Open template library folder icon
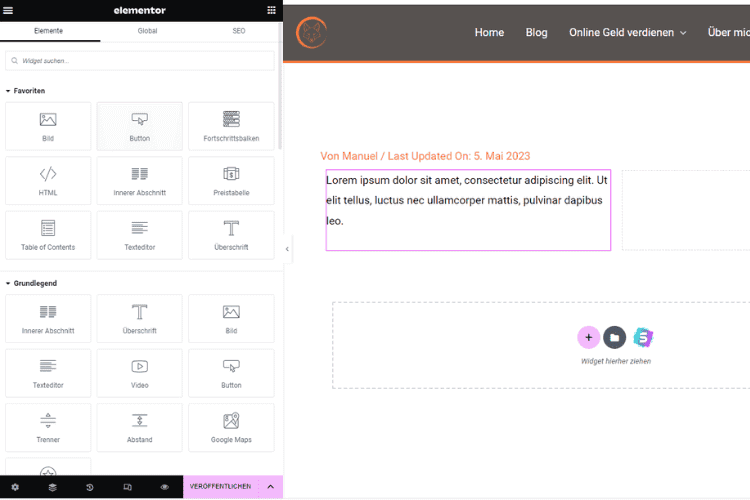Viewport: 750px width, 500px height. 614,338
